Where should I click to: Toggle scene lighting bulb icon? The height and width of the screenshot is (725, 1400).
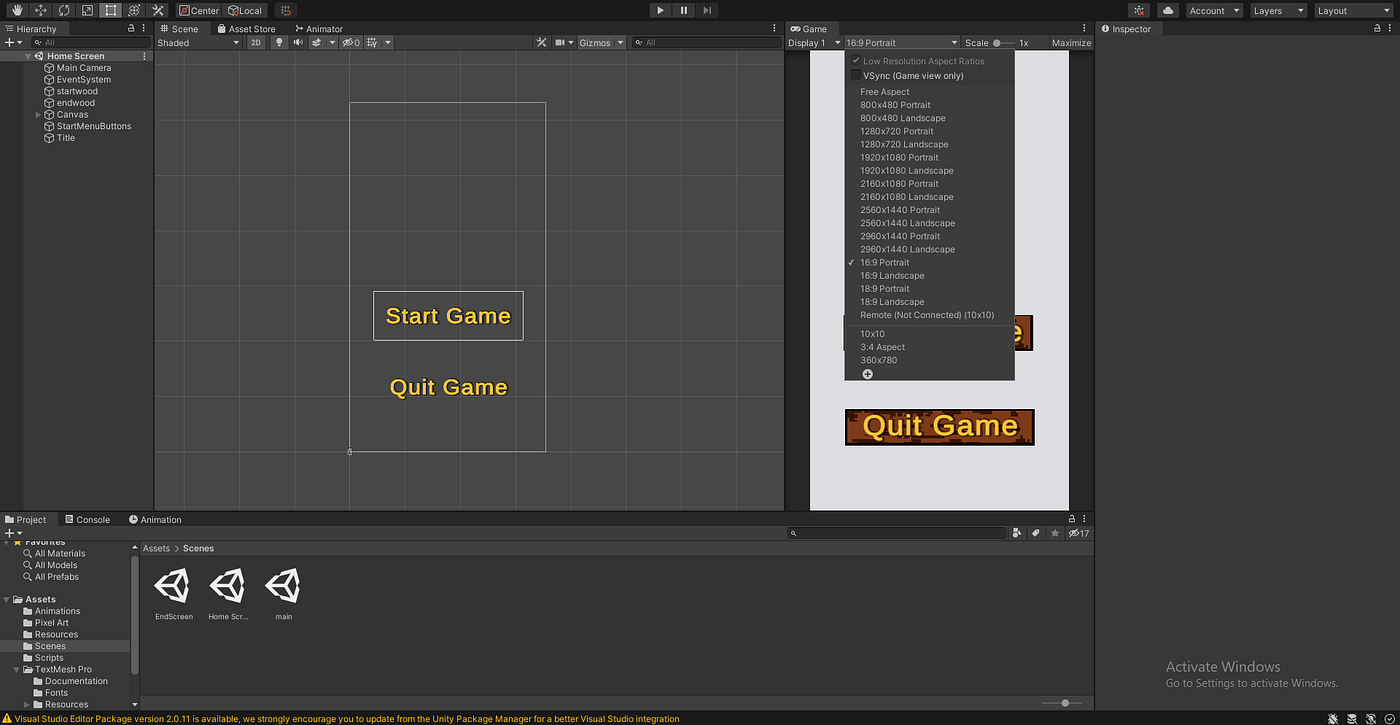point(279,43)
